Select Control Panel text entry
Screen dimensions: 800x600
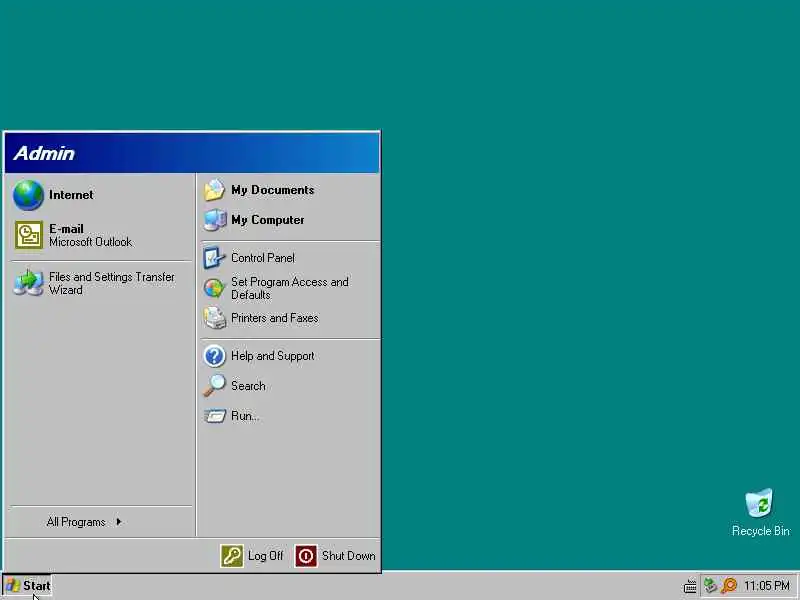(263, 258)
